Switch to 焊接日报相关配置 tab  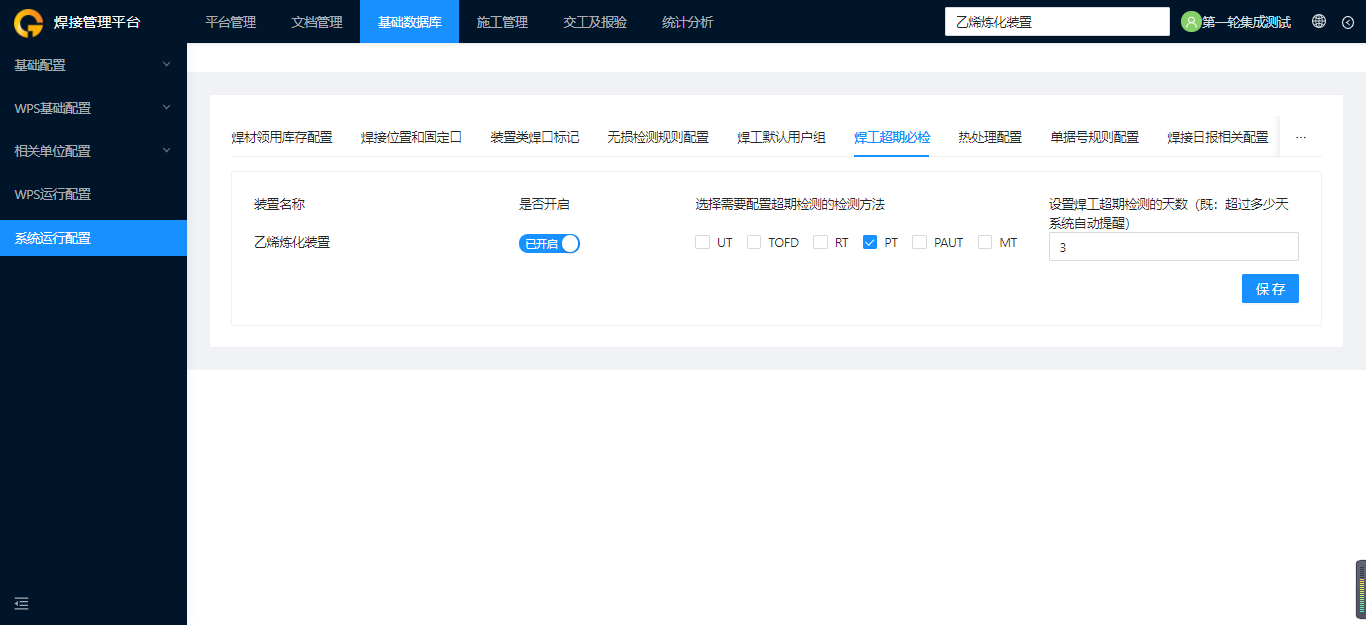pos(1218,137)
